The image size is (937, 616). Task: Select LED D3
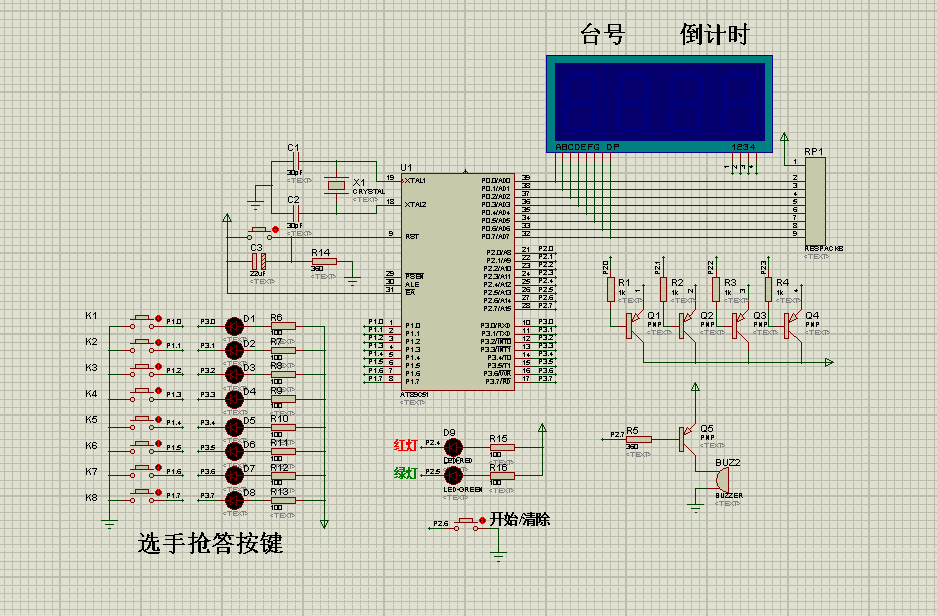(x=234, y=375)
